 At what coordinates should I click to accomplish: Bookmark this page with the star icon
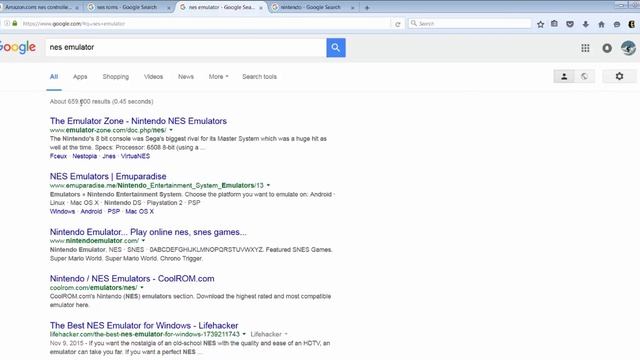(x=540, y=24)
